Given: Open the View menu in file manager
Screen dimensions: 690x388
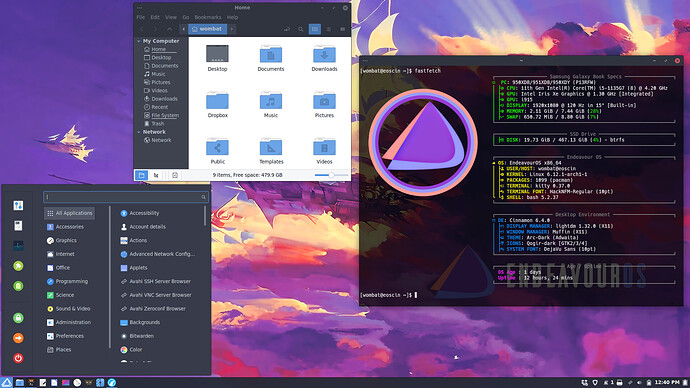Looking at the screenshot, I should tap(171, 17).
